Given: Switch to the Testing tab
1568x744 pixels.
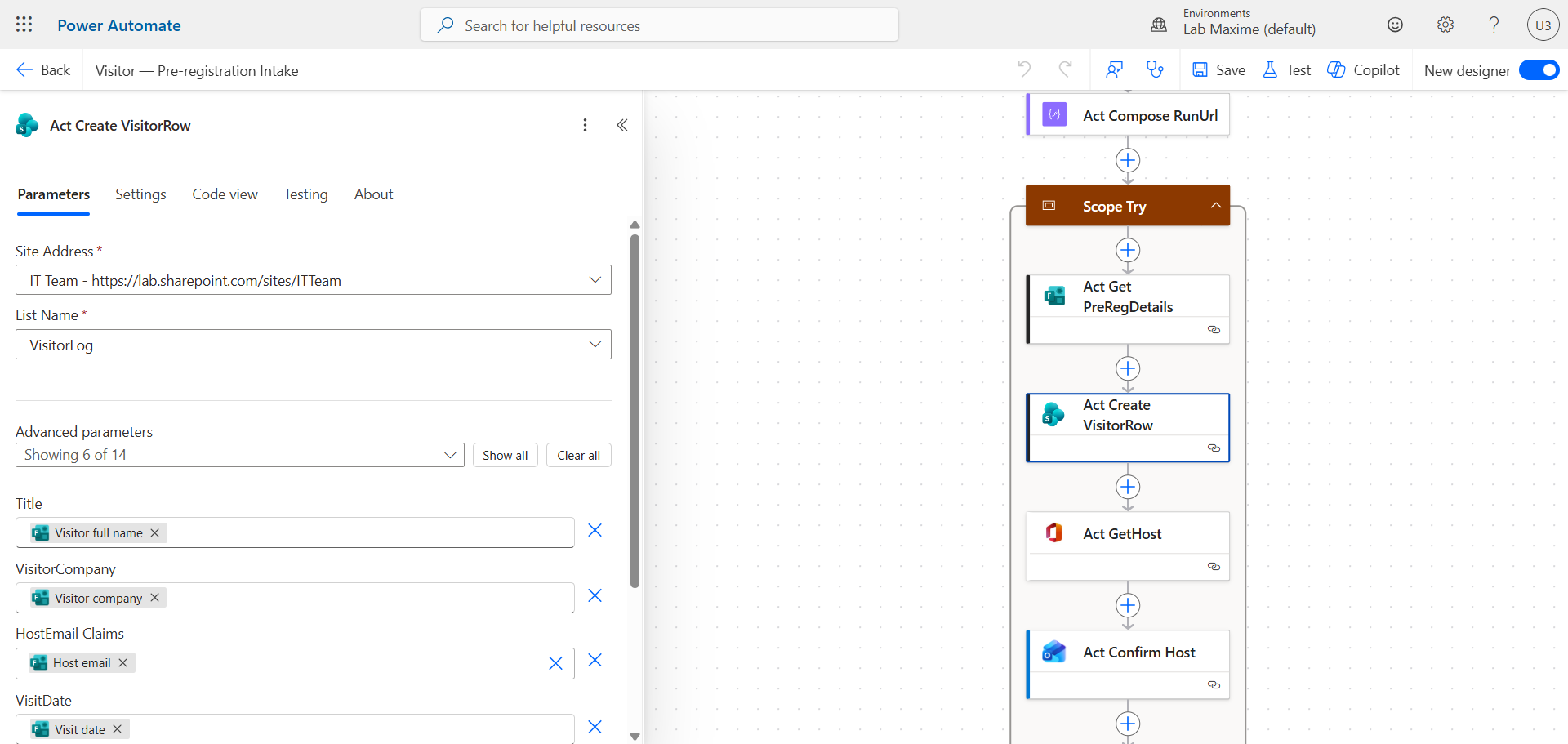Looking at the screenshot, I should pos(306,194).
